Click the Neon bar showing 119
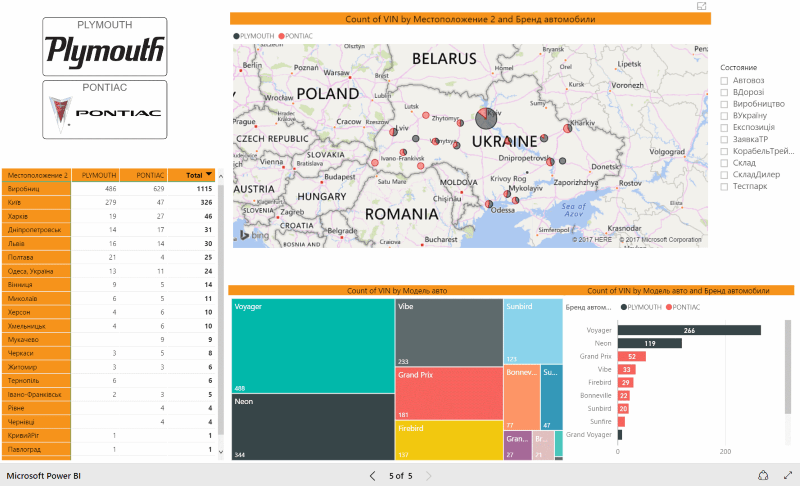Image resolution: width=800 pixels, height=486 pixels. [649, 343]
